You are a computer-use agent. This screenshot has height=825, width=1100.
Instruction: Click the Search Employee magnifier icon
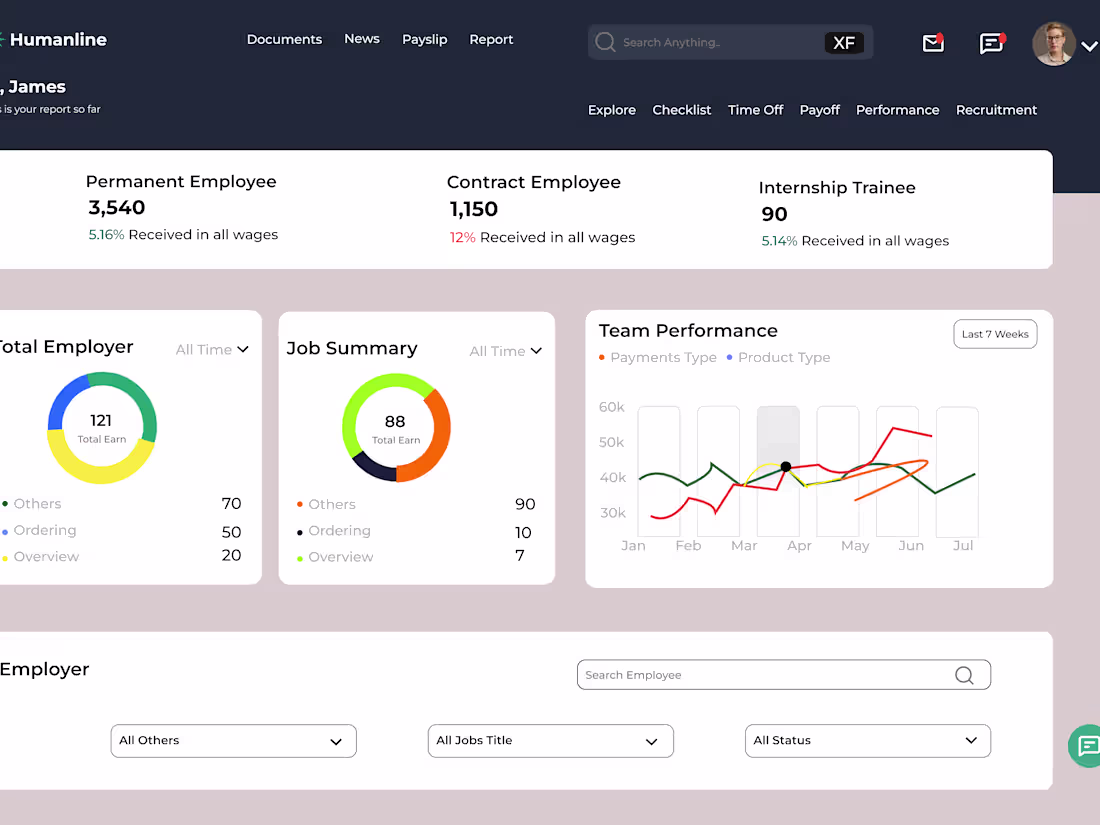(965, 675)
